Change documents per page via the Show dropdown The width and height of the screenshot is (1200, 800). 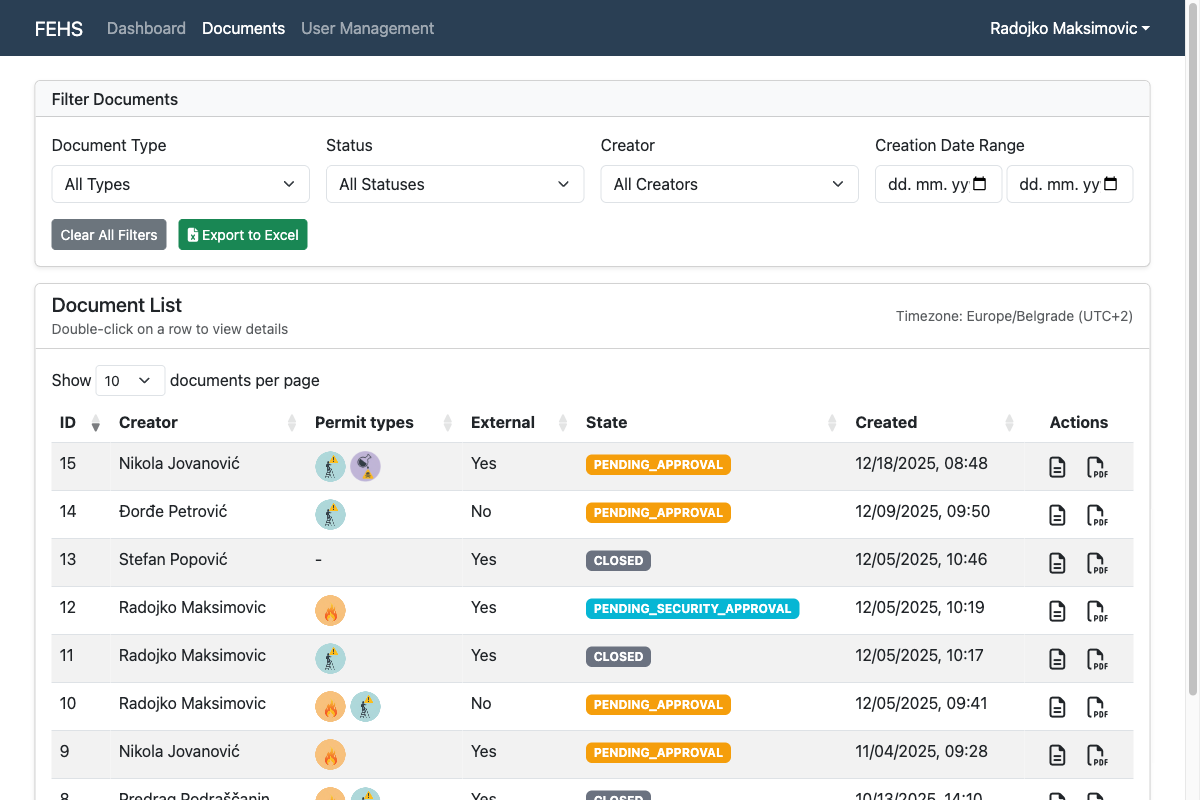click(129, 380)
